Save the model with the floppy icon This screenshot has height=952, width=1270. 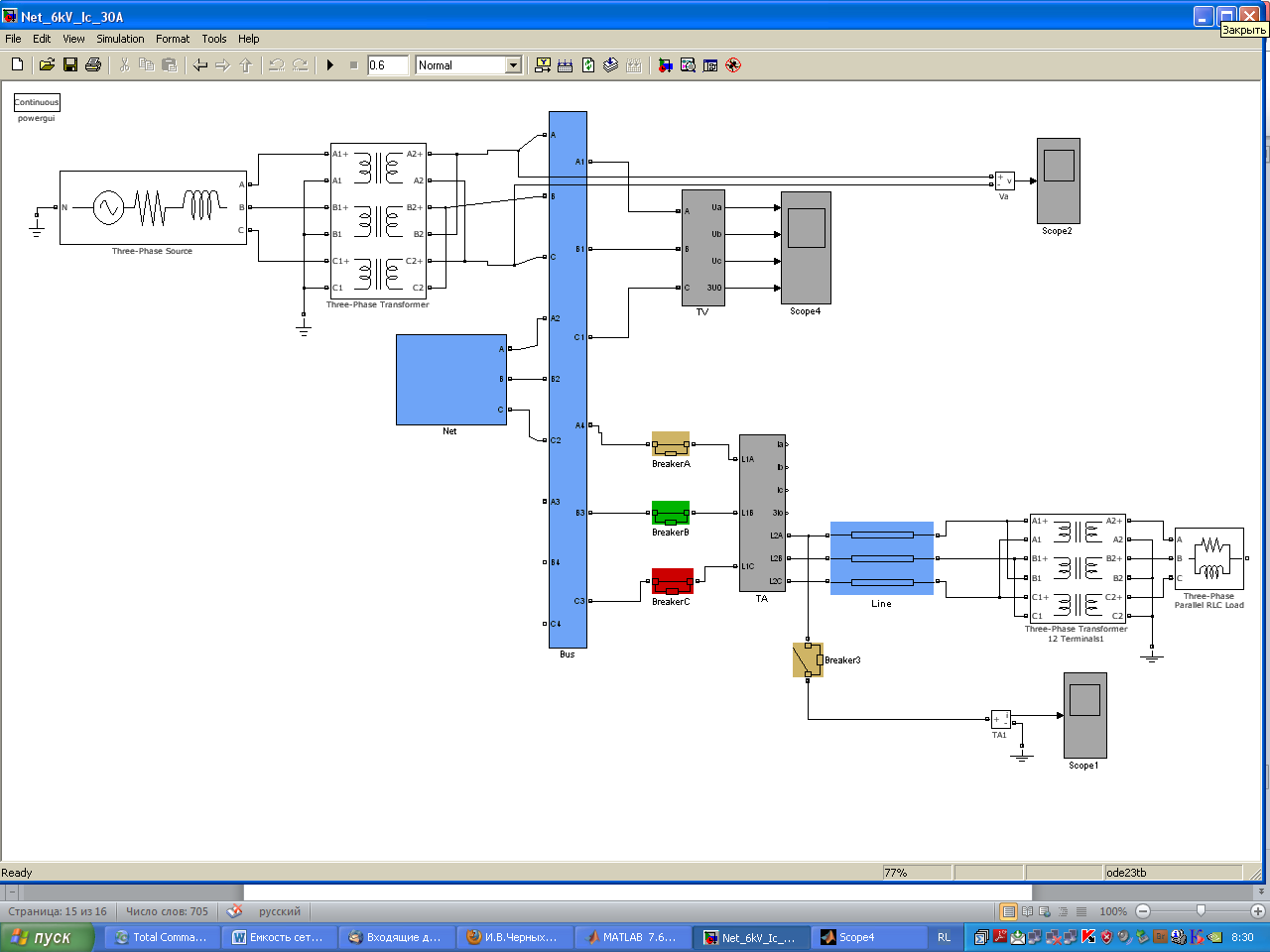pos(70,64)
